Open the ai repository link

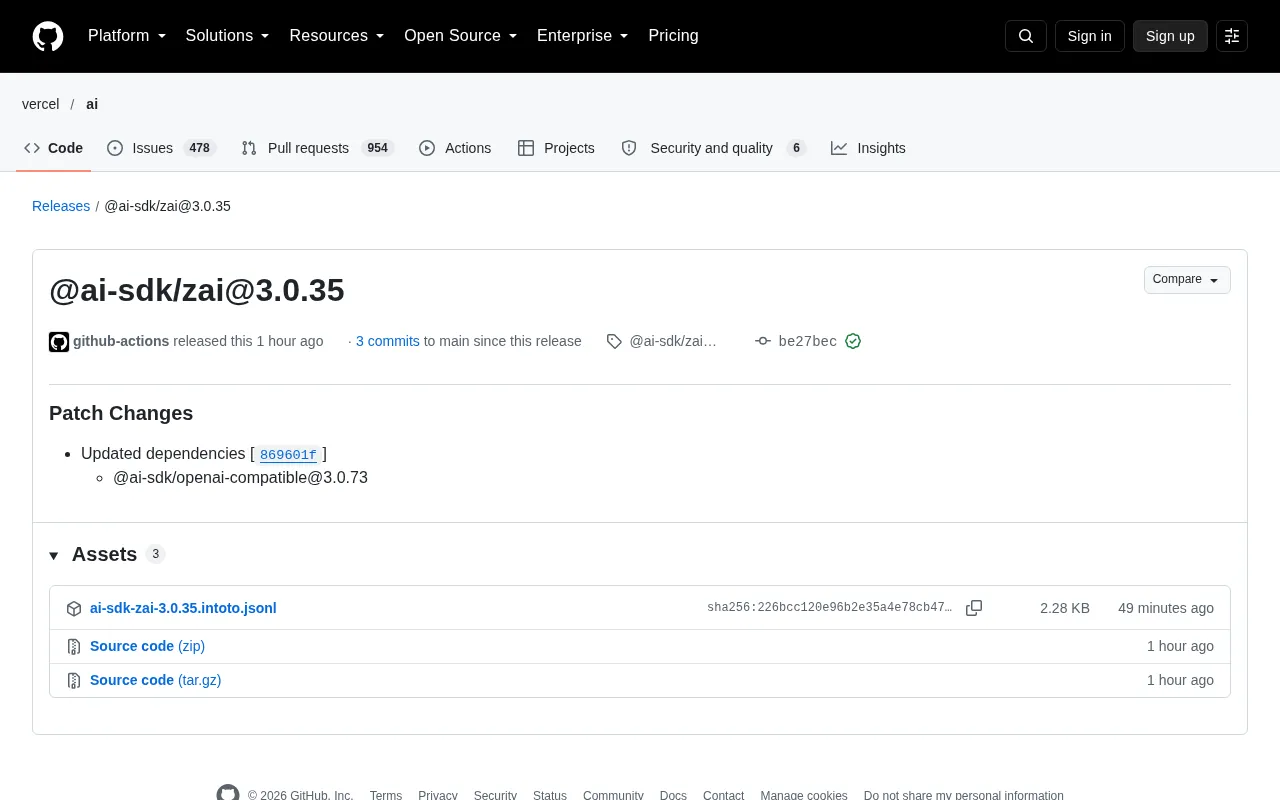coord(92,104)
